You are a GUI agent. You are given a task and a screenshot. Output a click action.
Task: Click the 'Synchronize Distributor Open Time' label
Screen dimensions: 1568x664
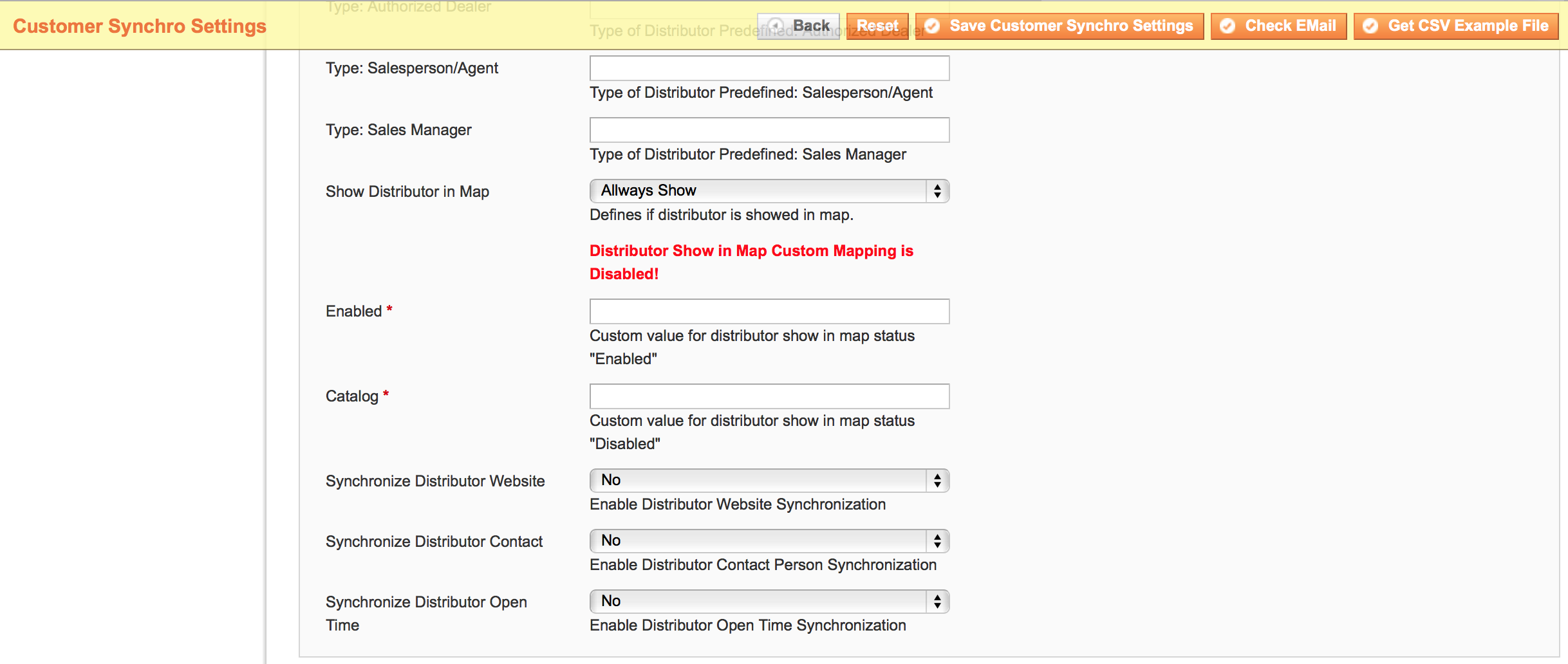426,614
